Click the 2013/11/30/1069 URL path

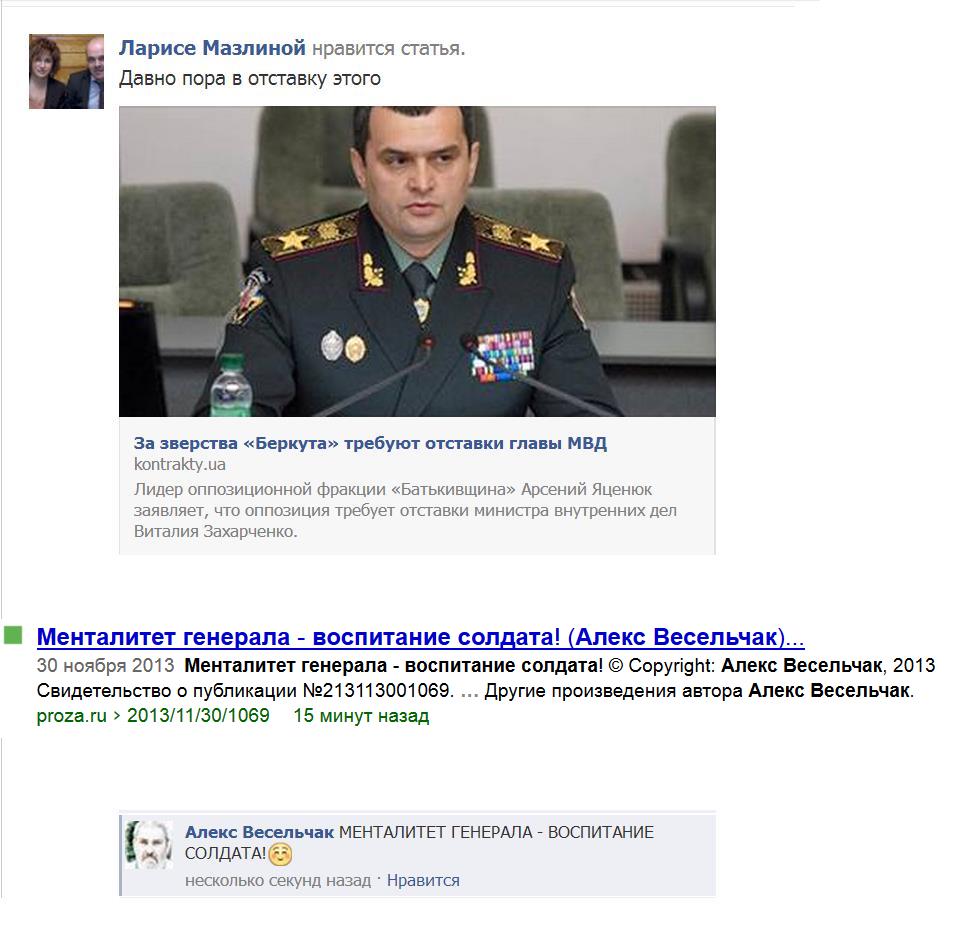pos(198,715)
